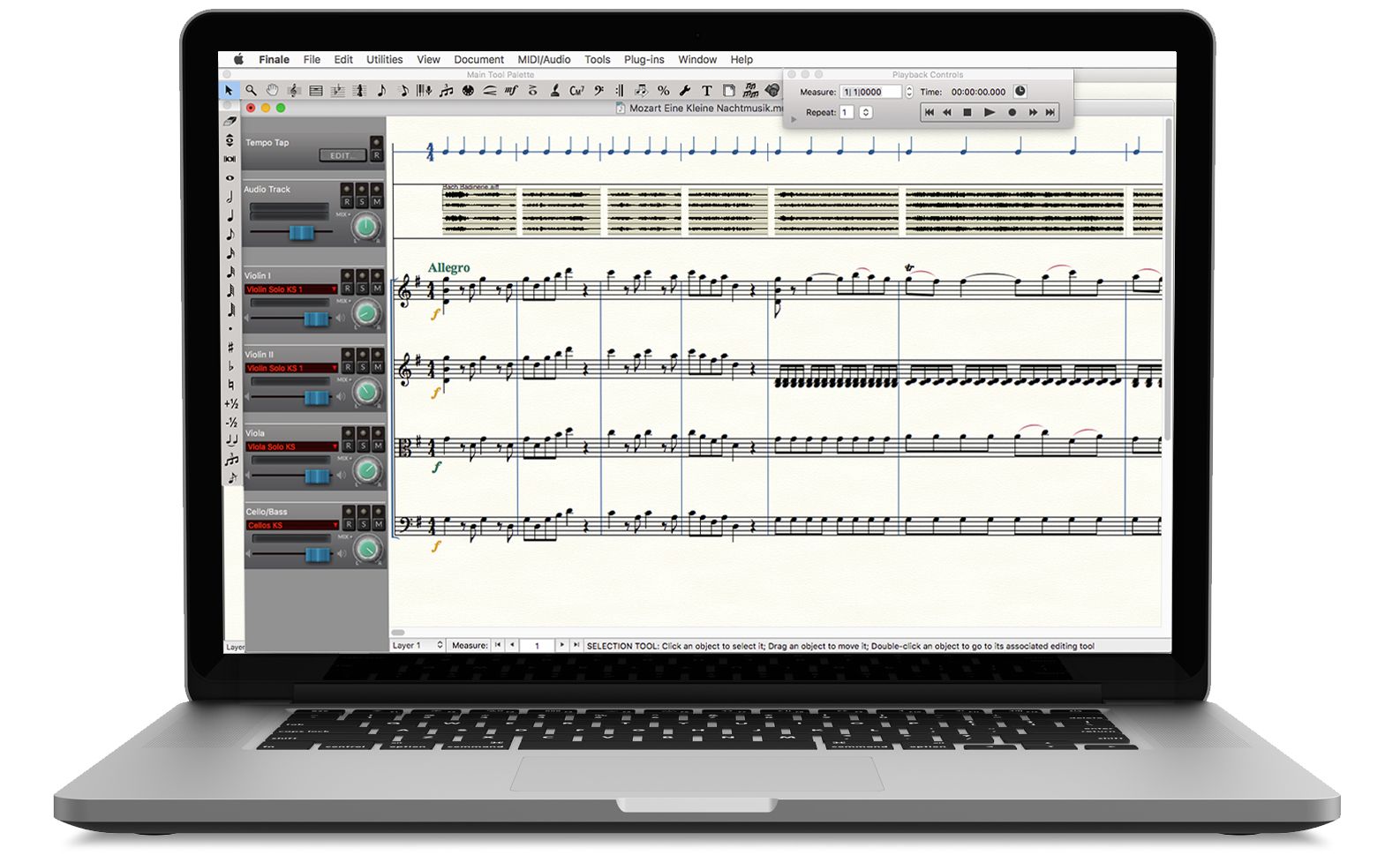The width and height of the screenshot is (1400, 855).
Task: Mute the Violin II track
Action: [378, 367]
